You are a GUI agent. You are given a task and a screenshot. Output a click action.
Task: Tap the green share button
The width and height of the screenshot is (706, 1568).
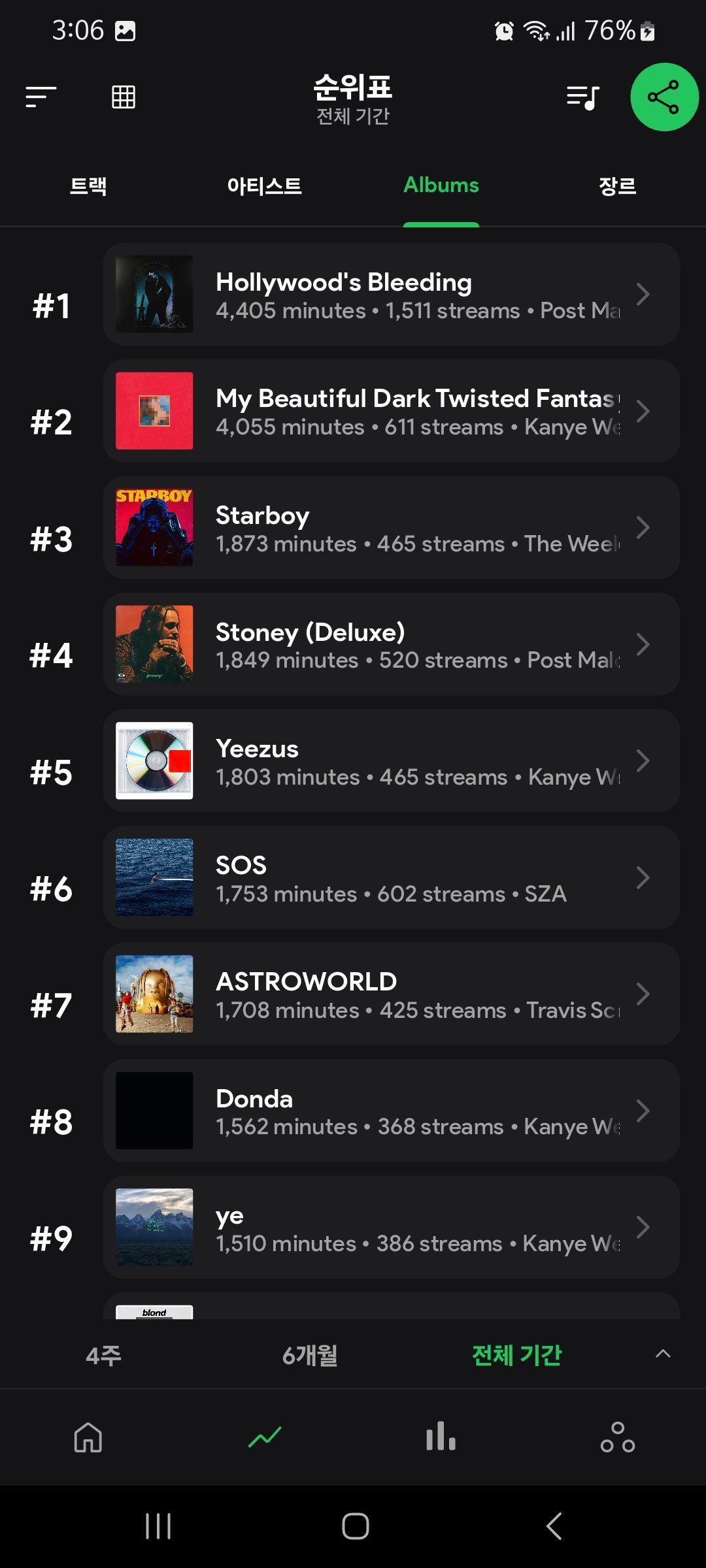tap(664, 97)
